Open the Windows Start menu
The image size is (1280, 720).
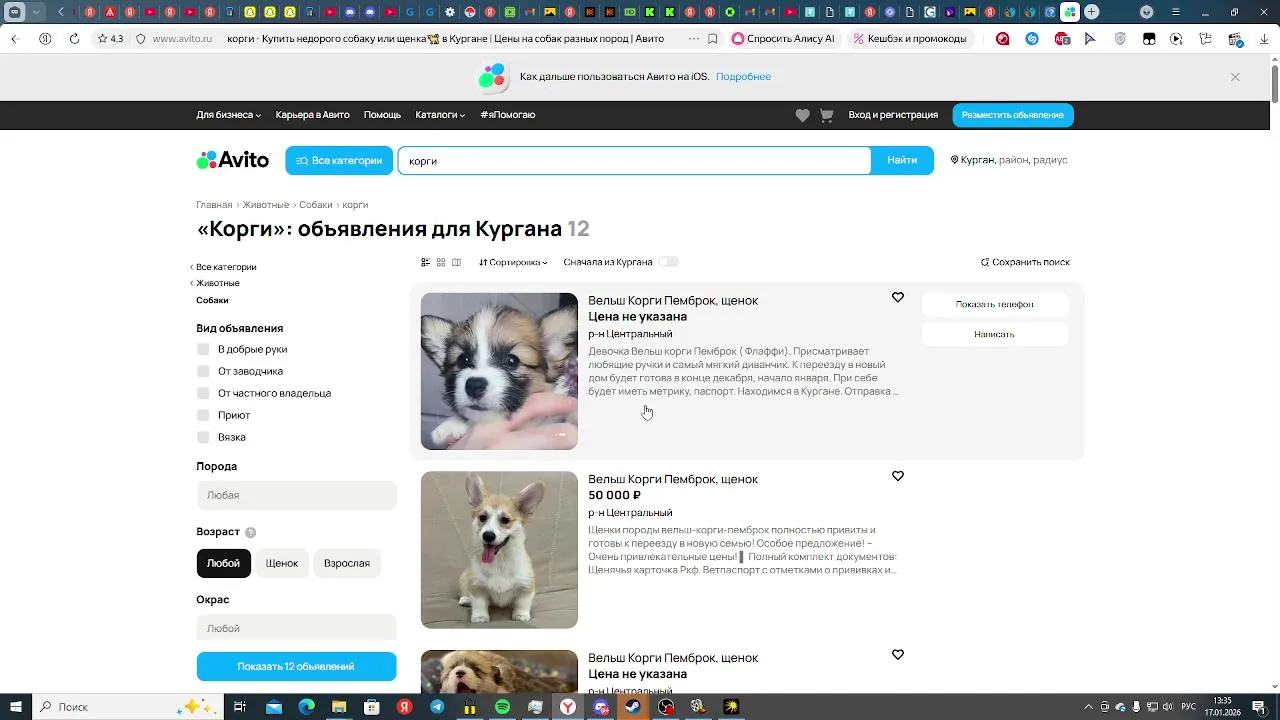15,707
